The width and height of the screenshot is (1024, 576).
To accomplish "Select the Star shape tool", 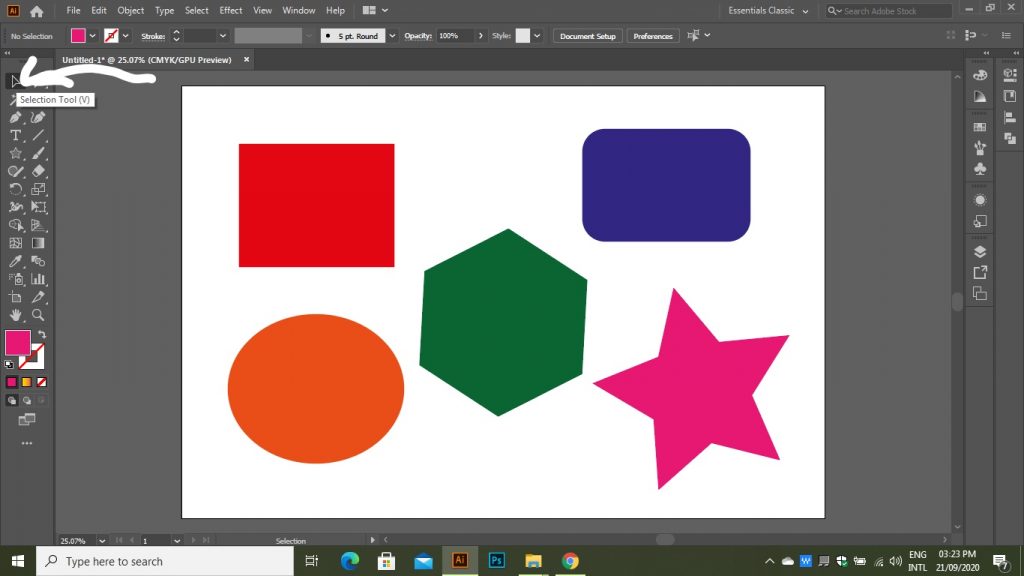I will pyautogui.click(x=16, y=153).
